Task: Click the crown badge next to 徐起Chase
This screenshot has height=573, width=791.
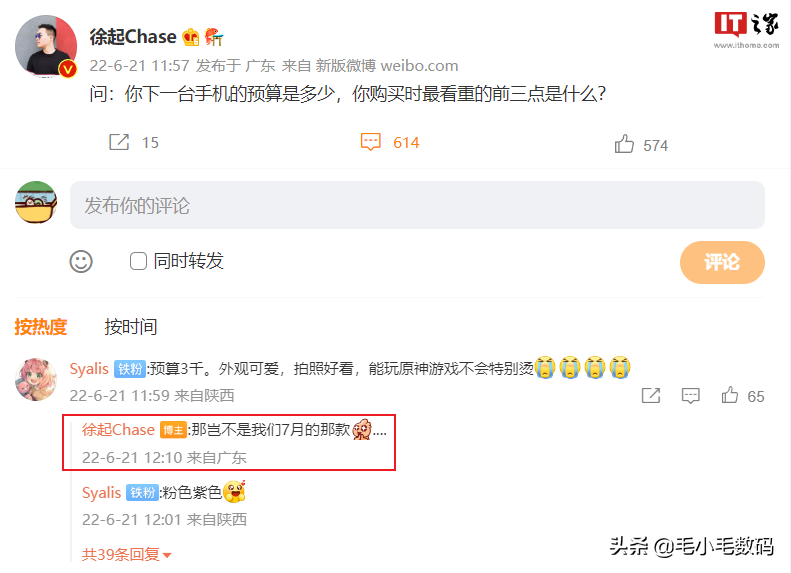Action: pos(191,37)
